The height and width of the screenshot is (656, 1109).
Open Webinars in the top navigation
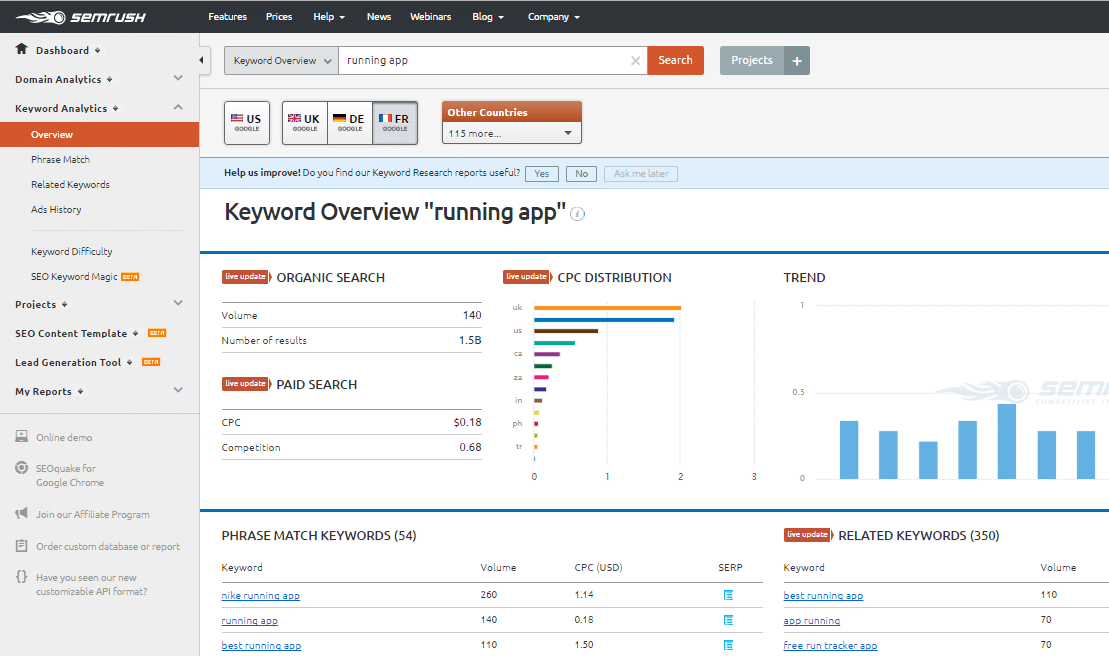(x=431, y=17)
